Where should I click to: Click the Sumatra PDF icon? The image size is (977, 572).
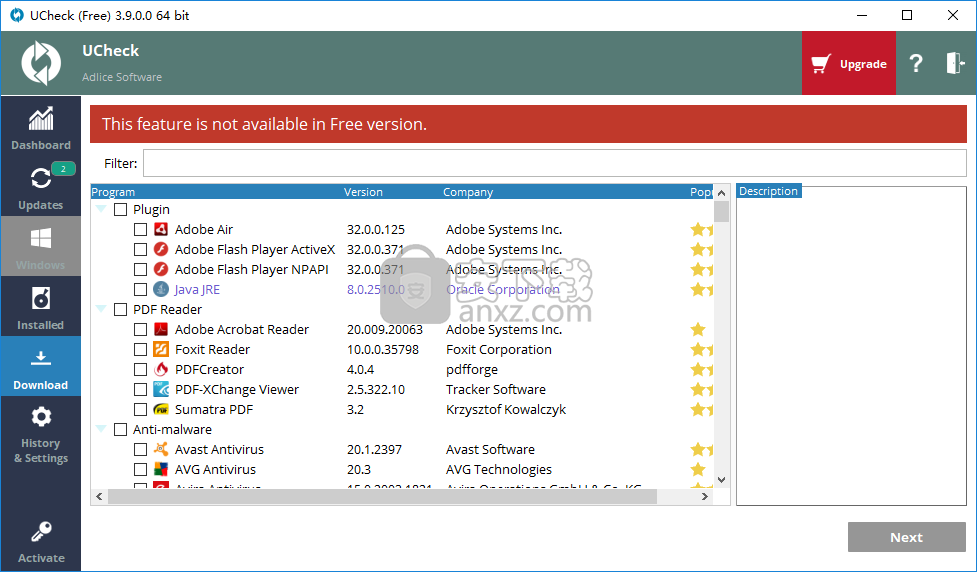click(x=161, y=409)
